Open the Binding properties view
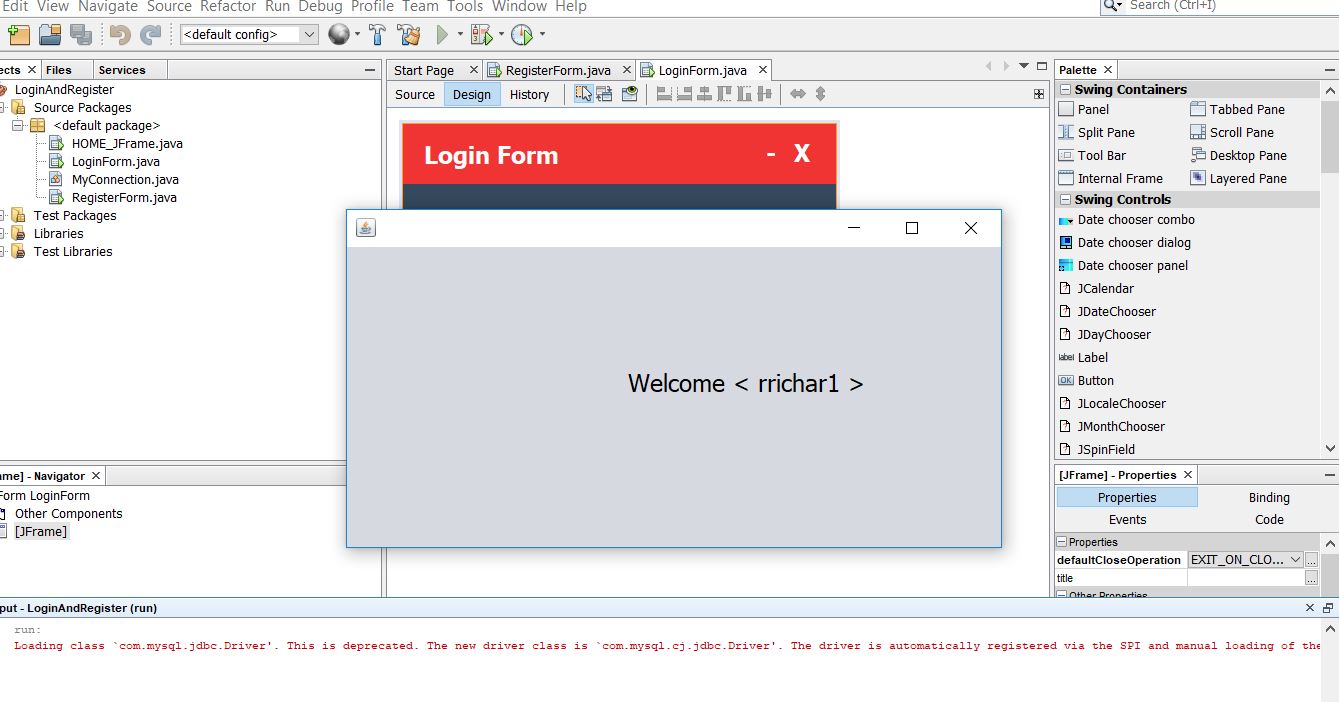 [1268, 496]
